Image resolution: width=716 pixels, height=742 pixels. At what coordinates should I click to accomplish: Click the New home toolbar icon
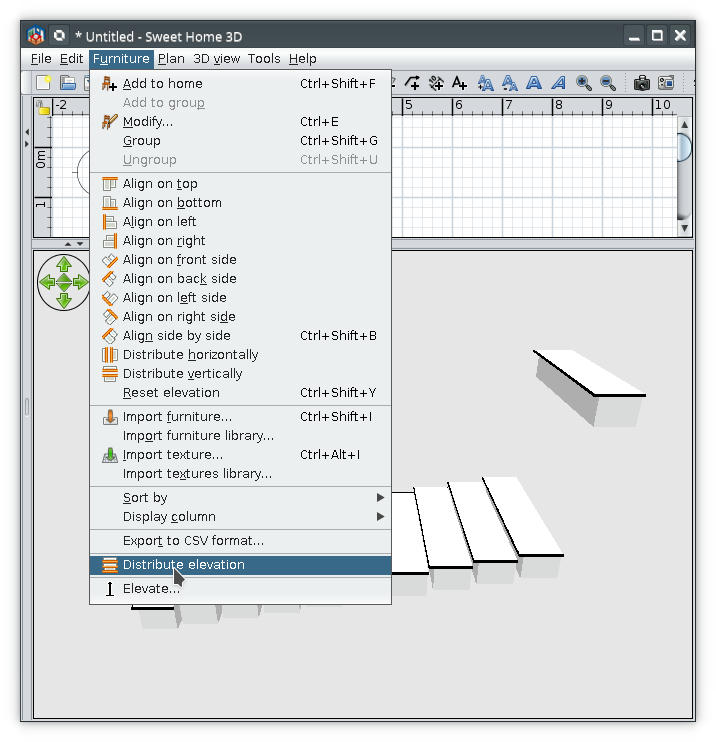coord(43,83)
